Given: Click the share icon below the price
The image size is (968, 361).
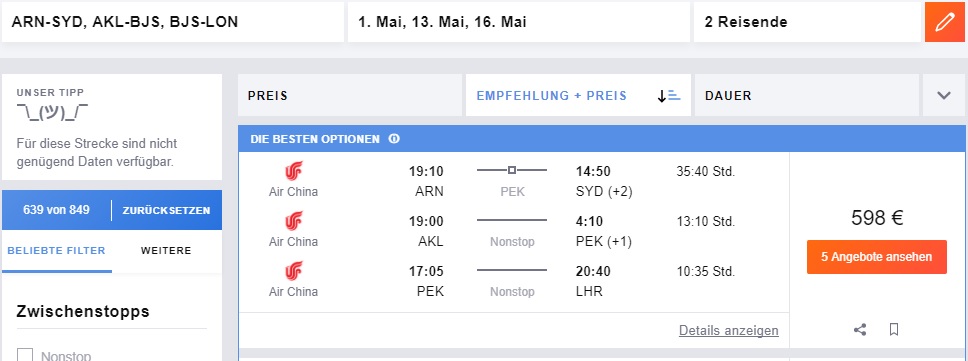Looking at the screenshot, I should (x=860, y=330).
